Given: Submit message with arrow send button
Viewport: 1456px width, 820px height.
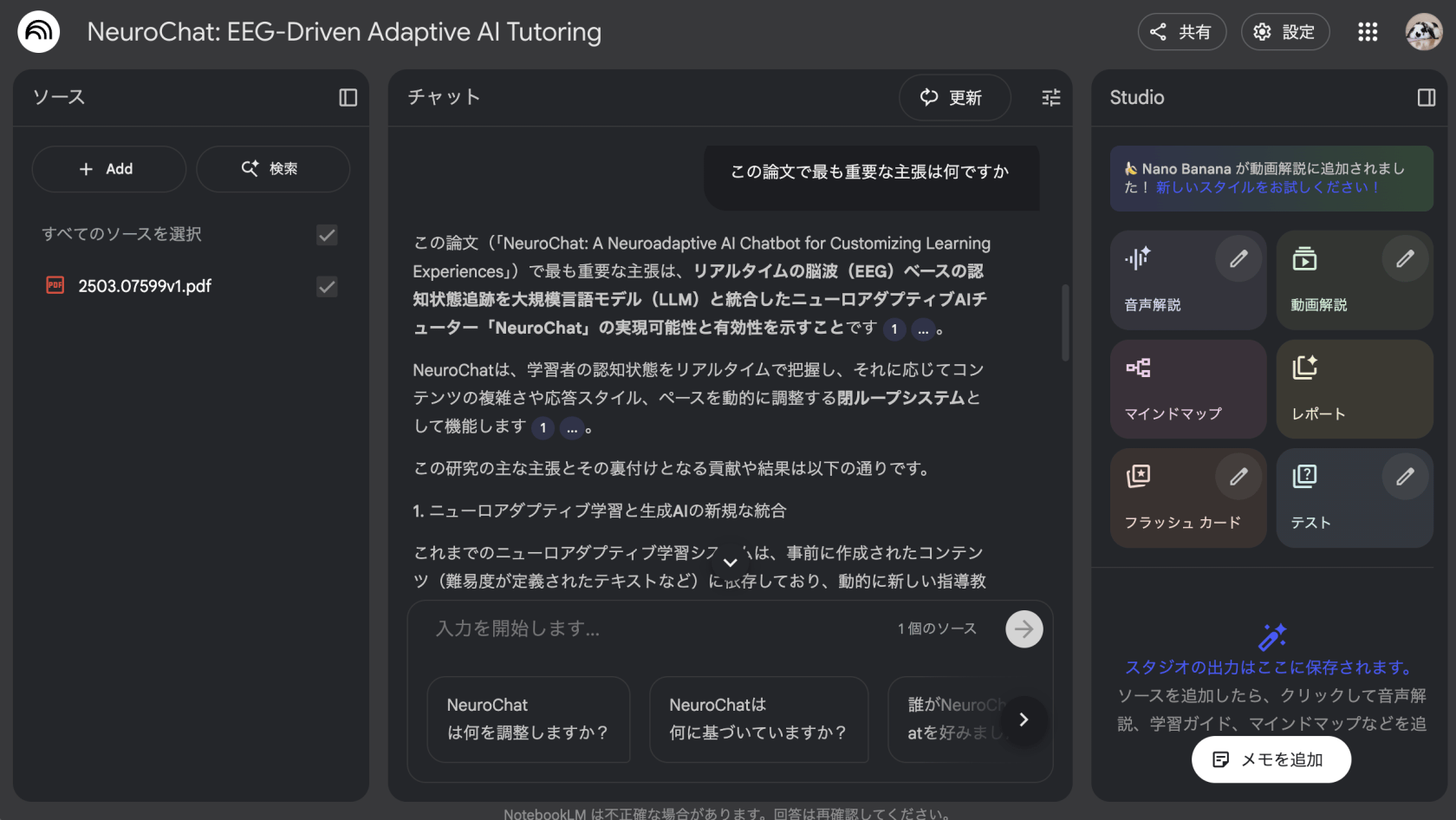Looking at the screenshot, I should click(1024, 629).
